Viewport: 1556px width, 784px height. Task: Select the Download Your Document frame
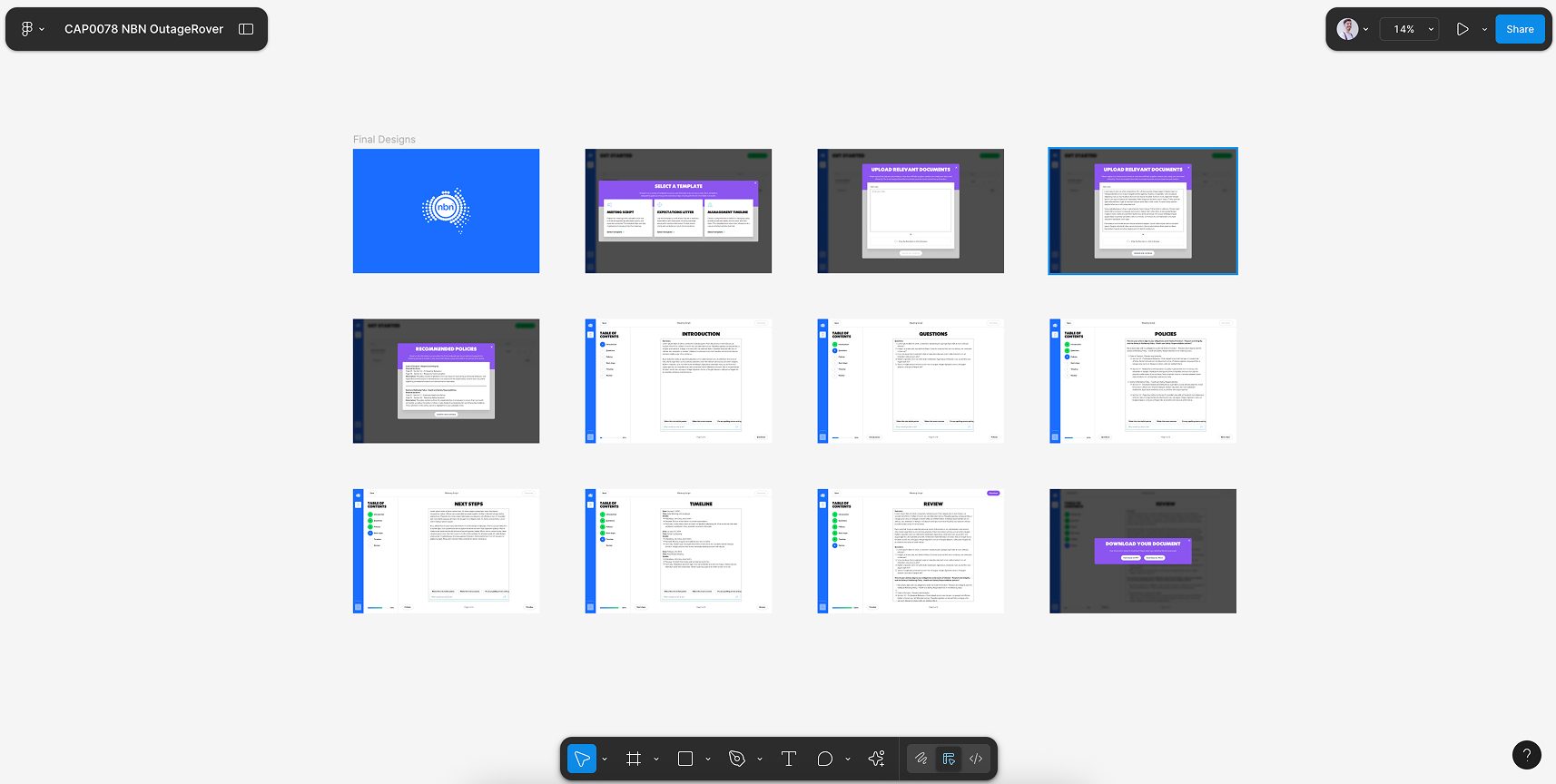click(1143, 551)
